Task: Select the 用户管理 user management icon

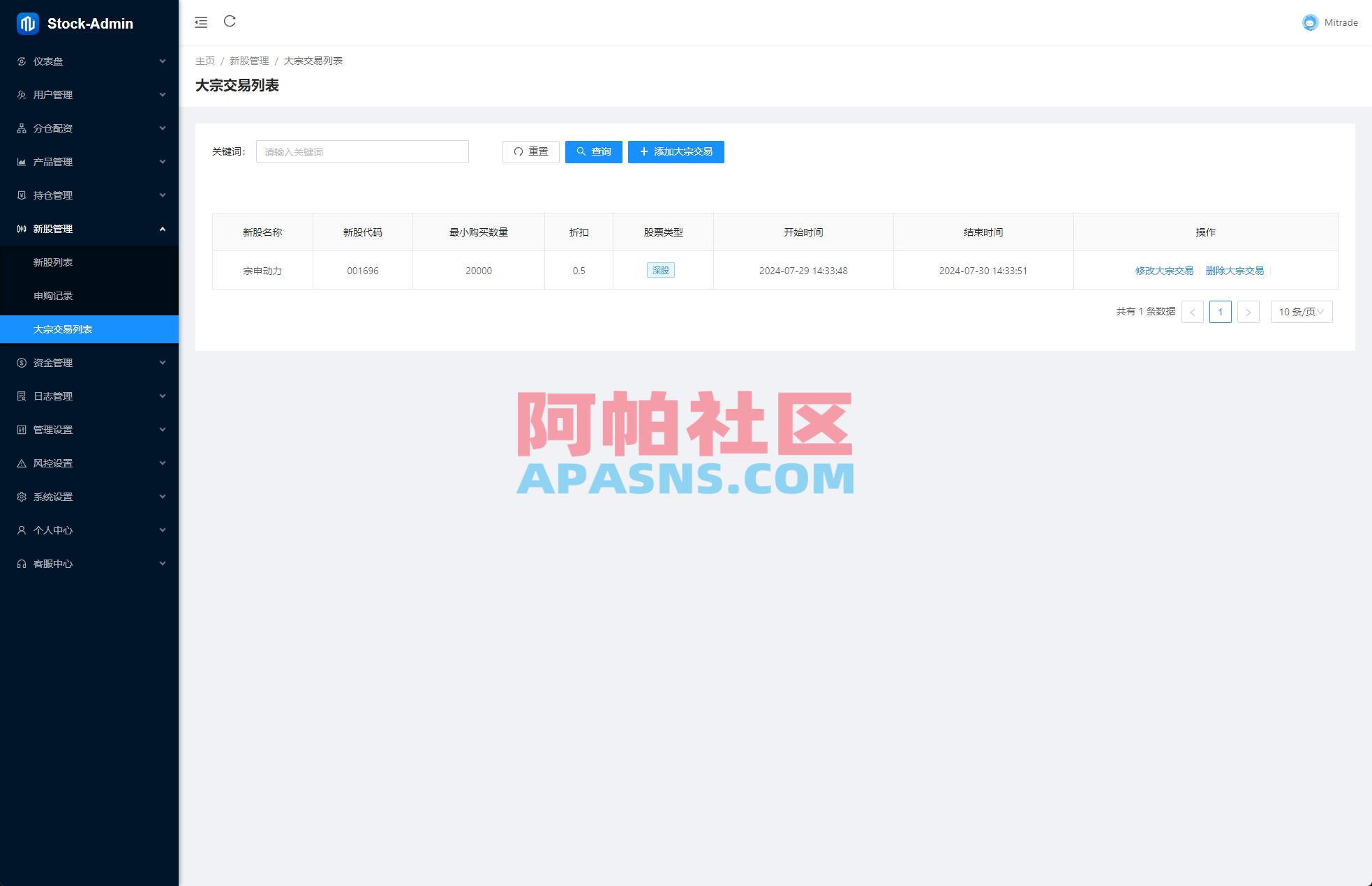Action: (22, 95)
